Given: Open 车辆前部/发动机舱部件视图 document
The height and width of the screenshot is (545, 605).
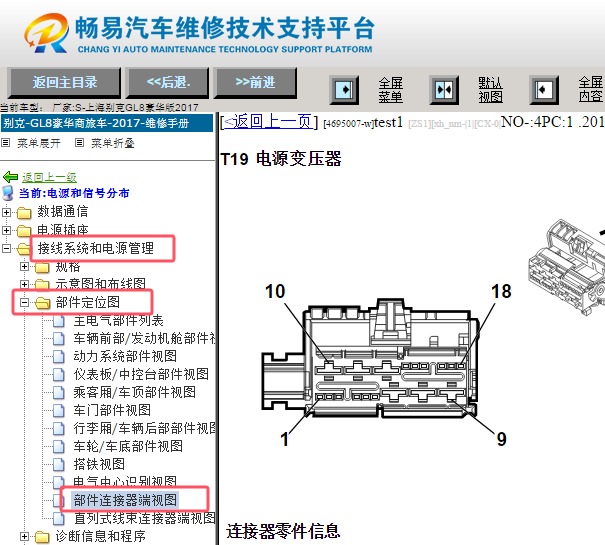Looking at the screenshot, I should click(144, 339).
